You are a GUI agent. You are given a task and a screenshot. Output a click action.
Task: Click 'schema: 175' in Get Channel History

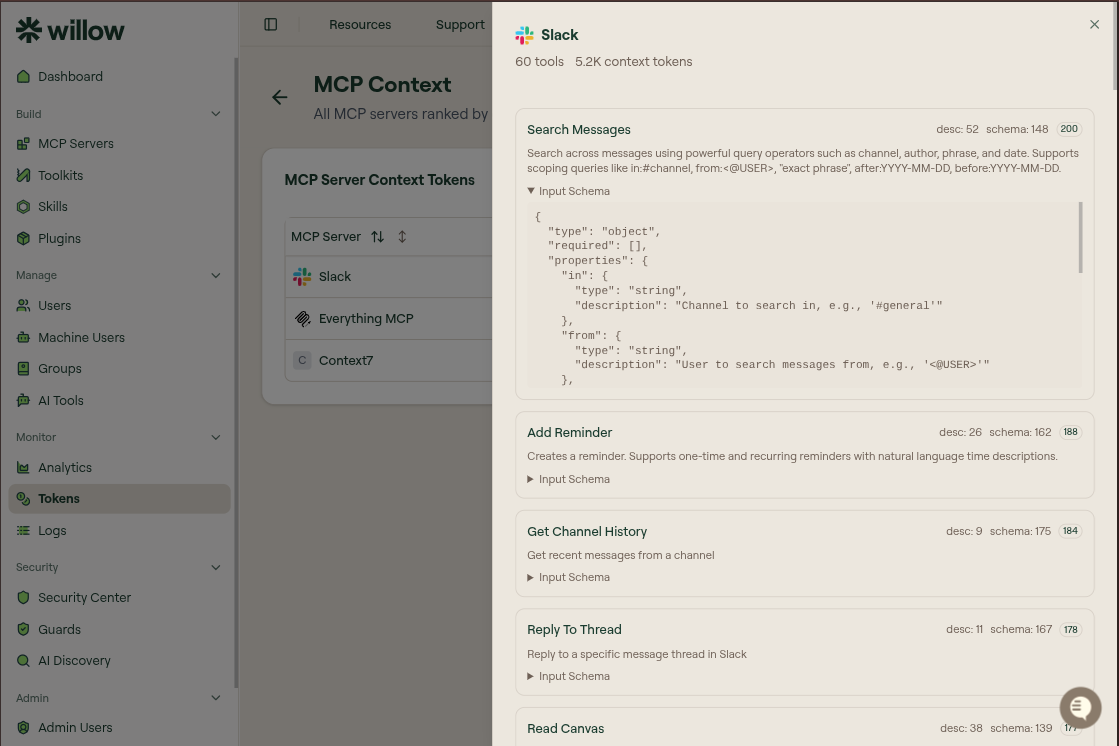[1020, 531]
